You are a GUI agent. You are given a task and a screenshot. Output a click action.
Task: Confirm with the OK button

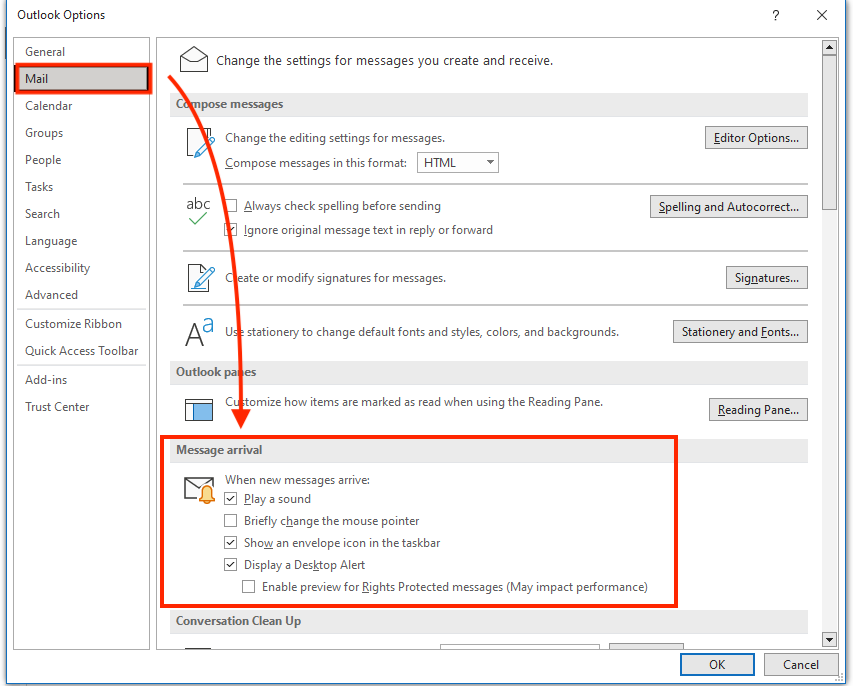(x=717, y=664)
